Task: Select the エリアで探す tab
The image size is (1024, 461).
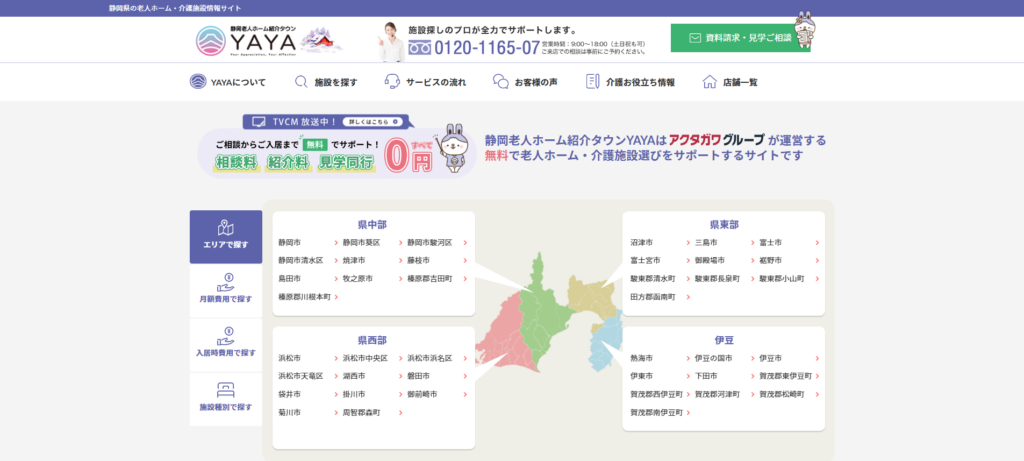Action: pos(226,237)
